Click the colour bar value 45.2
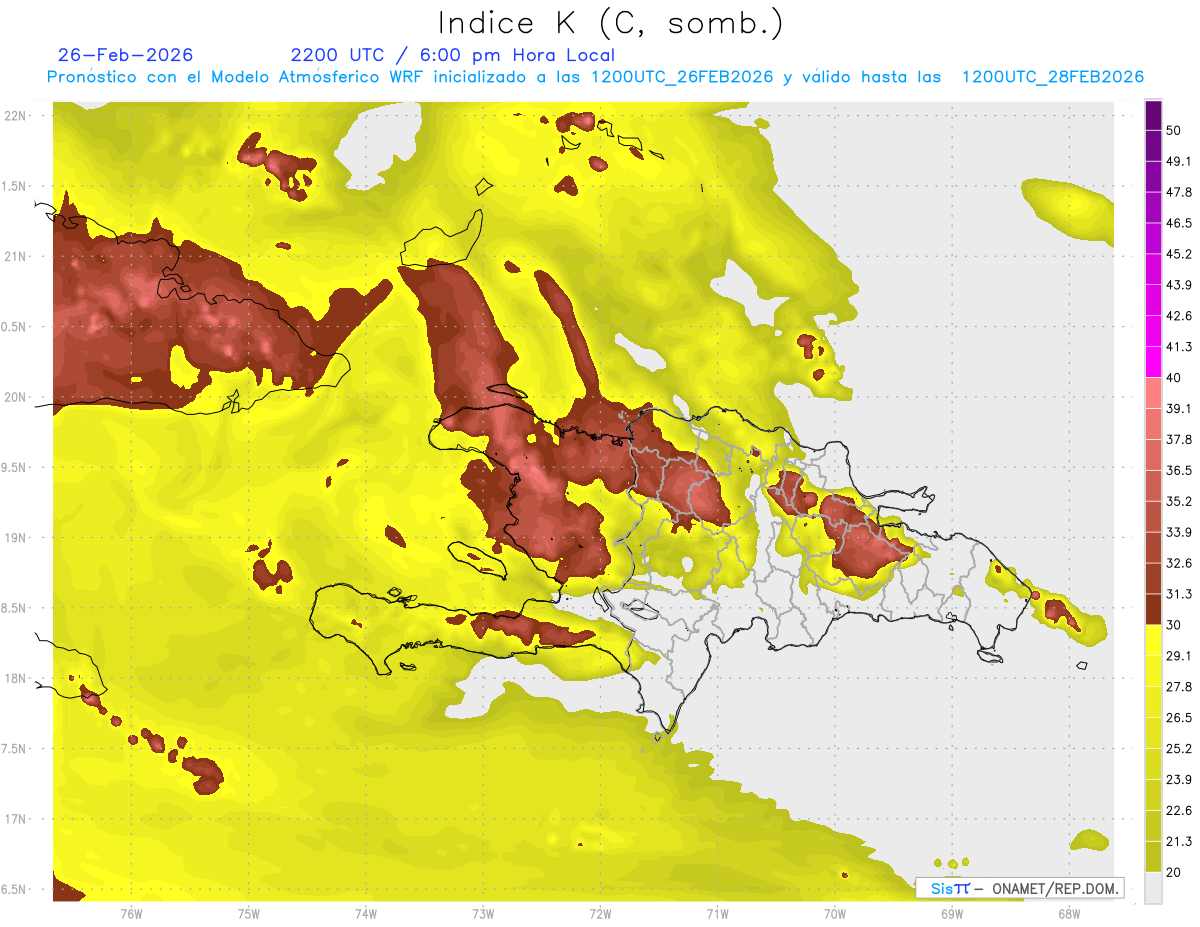Image resolution: width=1200 pixels, height=927 pixels. pos(1180,254)
